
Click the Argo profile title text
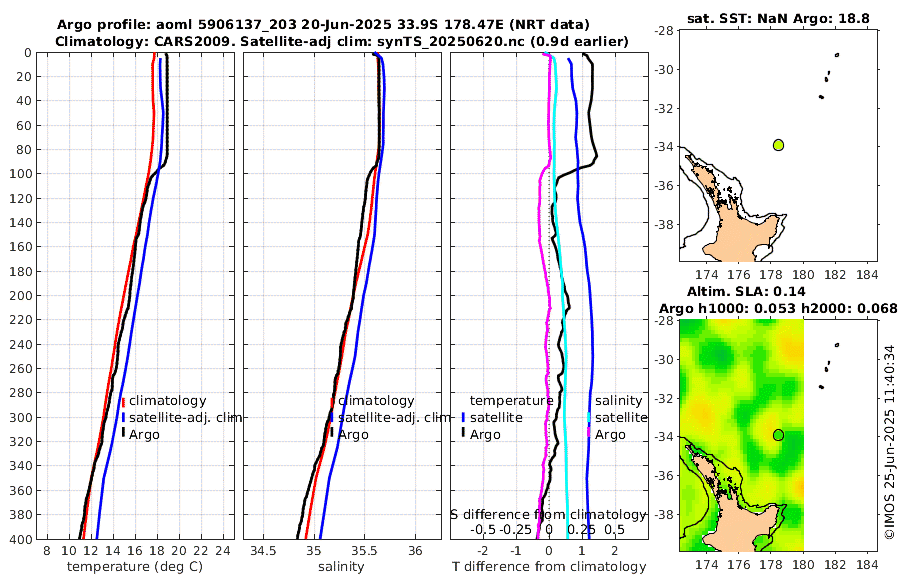[x=323, y=25]
